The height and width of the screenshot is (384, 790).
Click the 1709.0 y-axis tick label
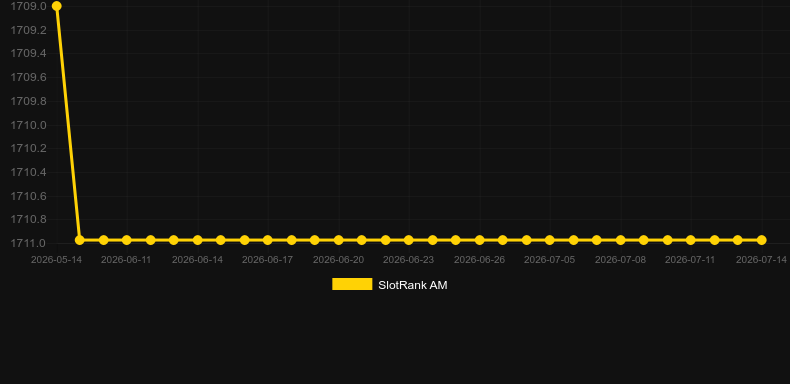tap(28, 6)
